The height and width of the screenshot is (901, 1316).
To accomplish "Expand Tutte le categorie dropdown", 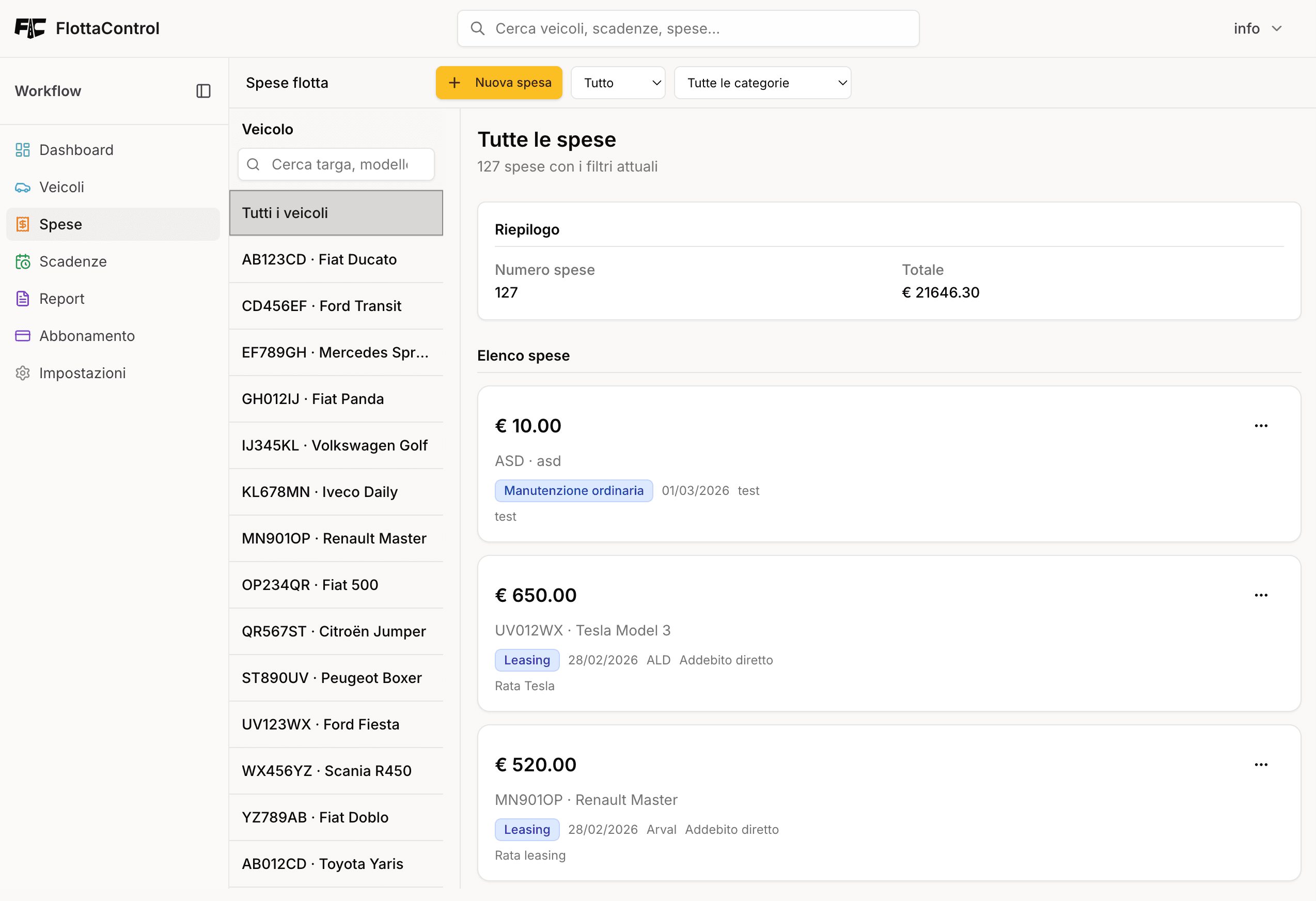I will (x=762, y=83).
